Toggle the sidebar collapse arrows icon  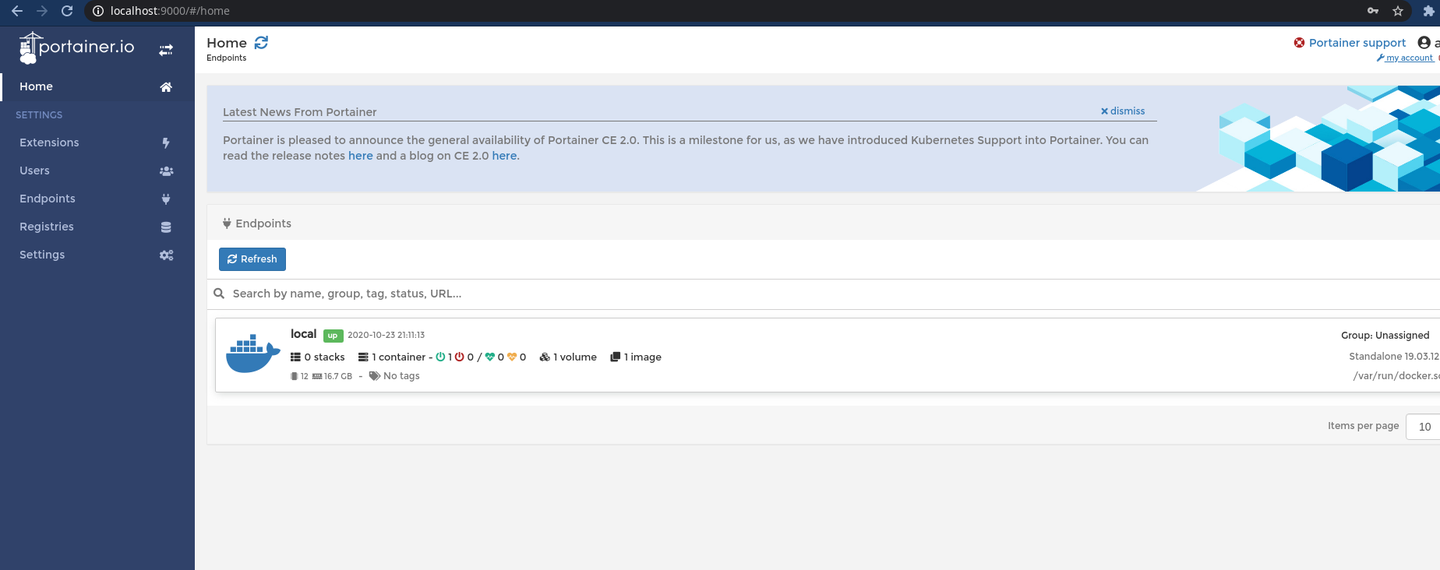tap(166, 49)
